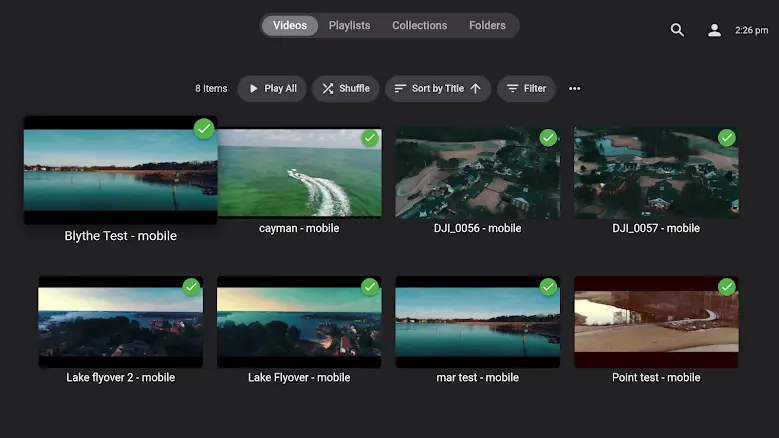Screen dimensions: 779x438
Task: Open the user profile icon
Action: click(x=714, y=30)
